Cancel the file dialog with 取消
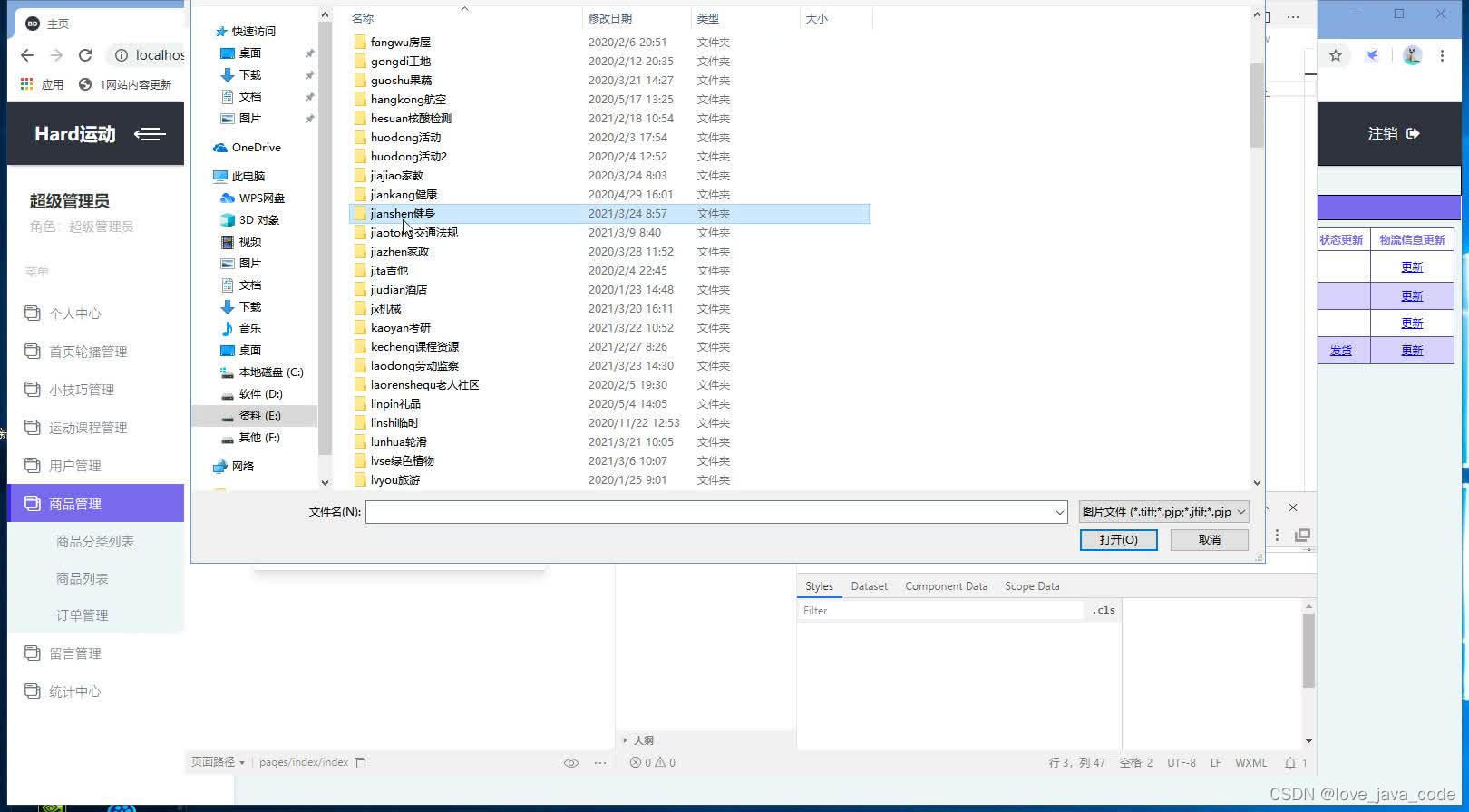Screen dimensions: 1469x812 point(1210,540)
